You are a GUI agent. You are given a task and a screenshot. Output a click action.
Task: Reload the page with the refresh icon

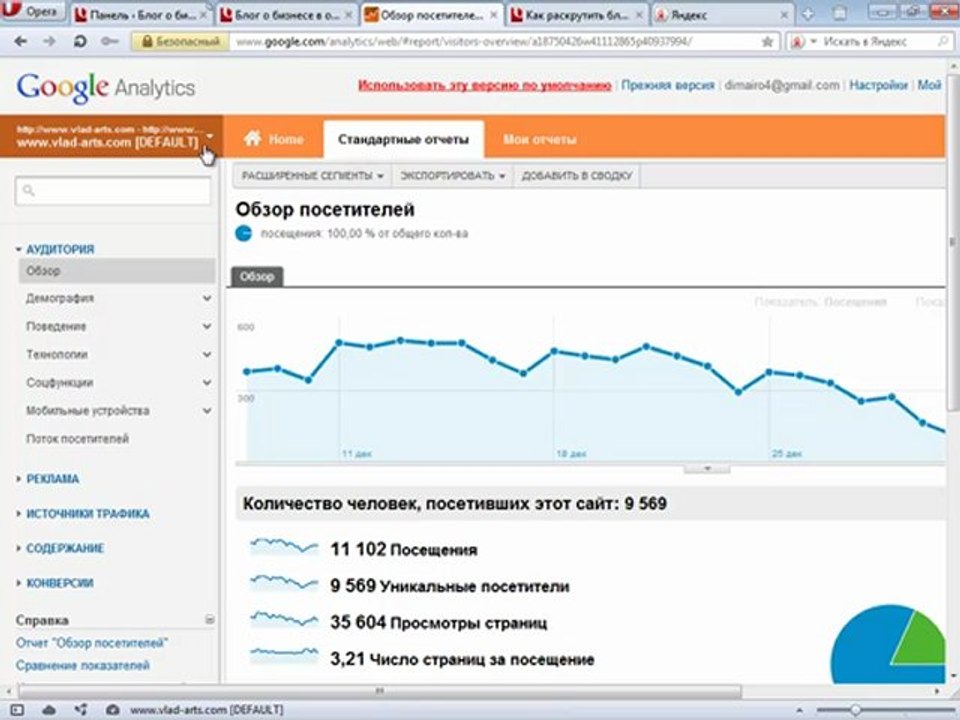pos(80,42)
